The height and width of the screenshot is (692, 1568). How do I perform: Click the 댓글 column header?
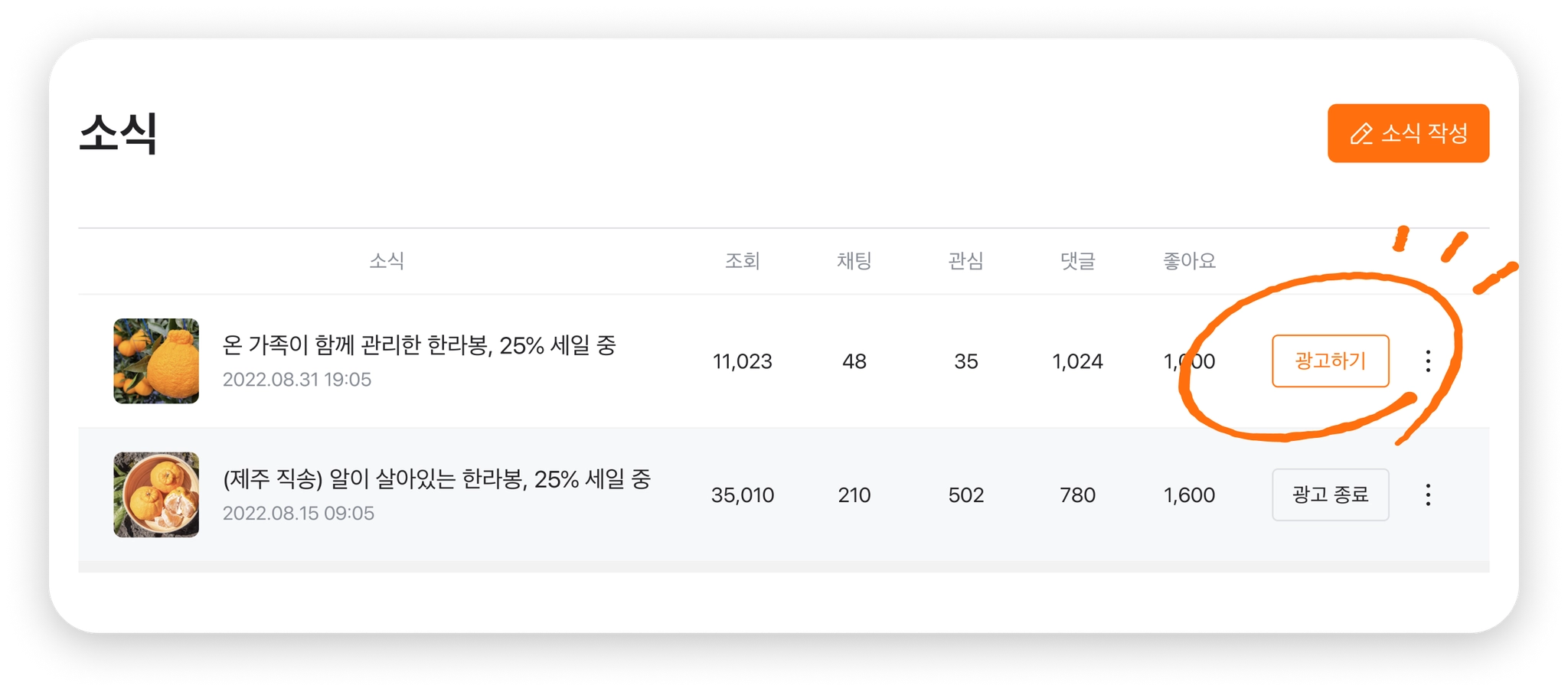tap(1077, 261)
